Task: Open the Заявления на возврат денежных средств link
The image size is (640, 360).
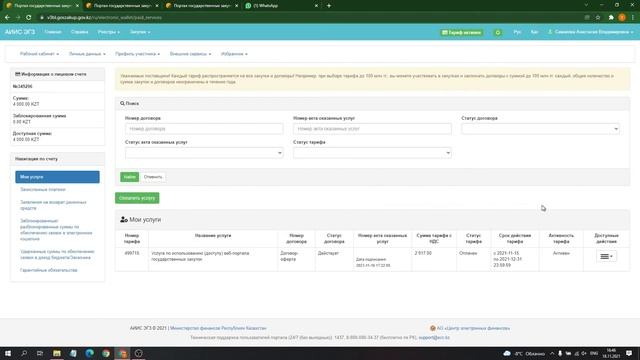Action: 53,205
